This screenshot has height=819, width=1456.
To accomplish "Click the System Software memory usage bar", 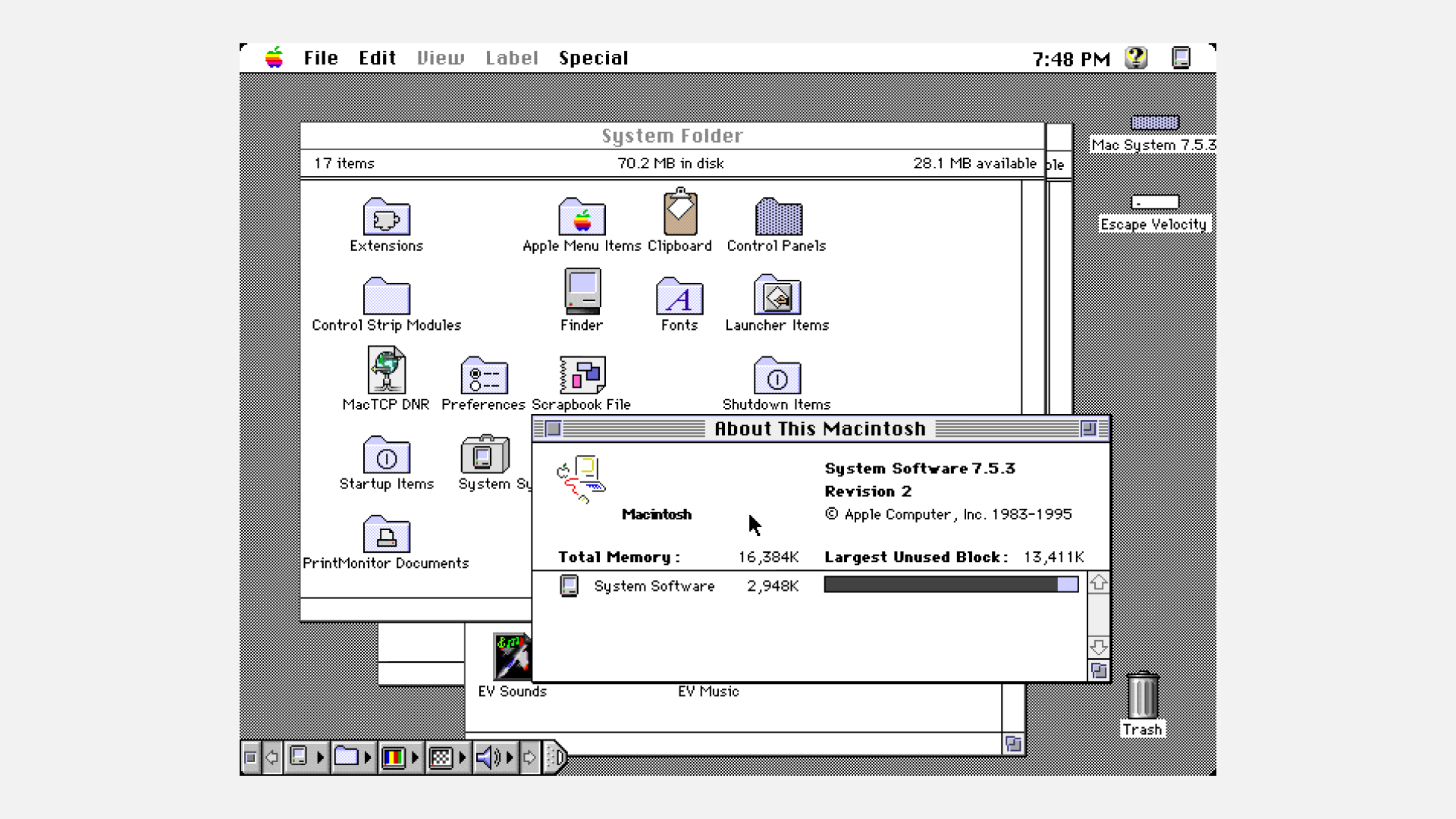I will [950, 585].
